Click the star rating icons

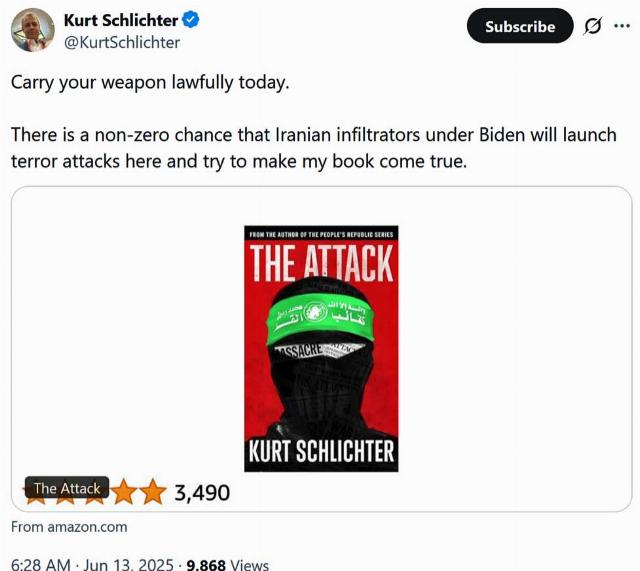click(x=95, y=492)
